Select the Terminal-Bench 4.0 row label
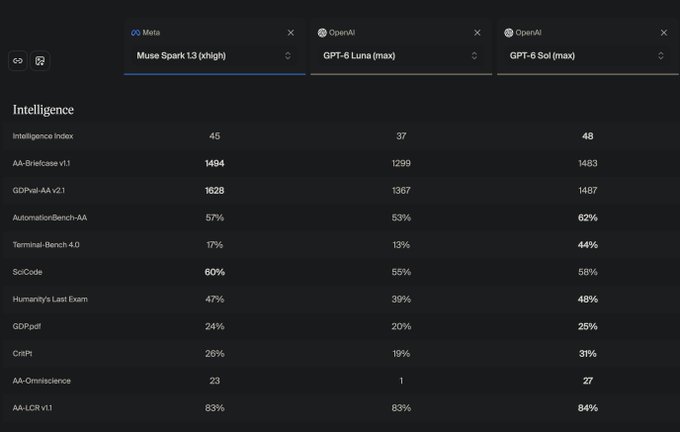Image resolution: width=680 pixels, height=432 pixels. pyautogui.click(x=46, y=245)
